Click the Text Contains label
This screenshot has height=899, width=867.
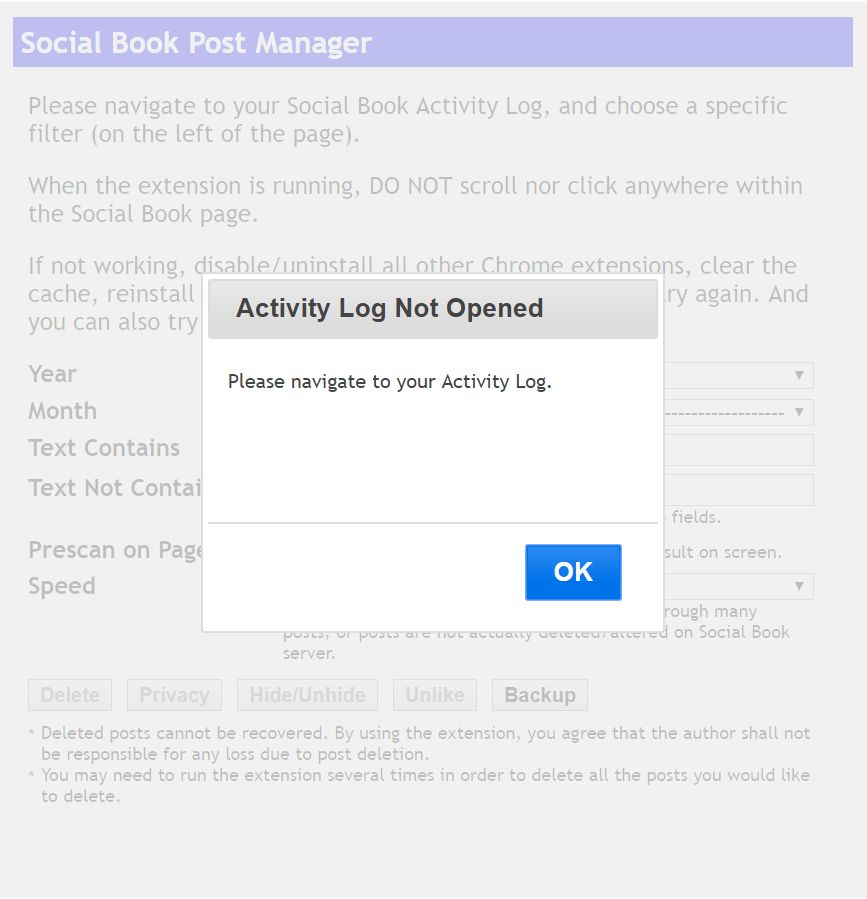point(104,448)
